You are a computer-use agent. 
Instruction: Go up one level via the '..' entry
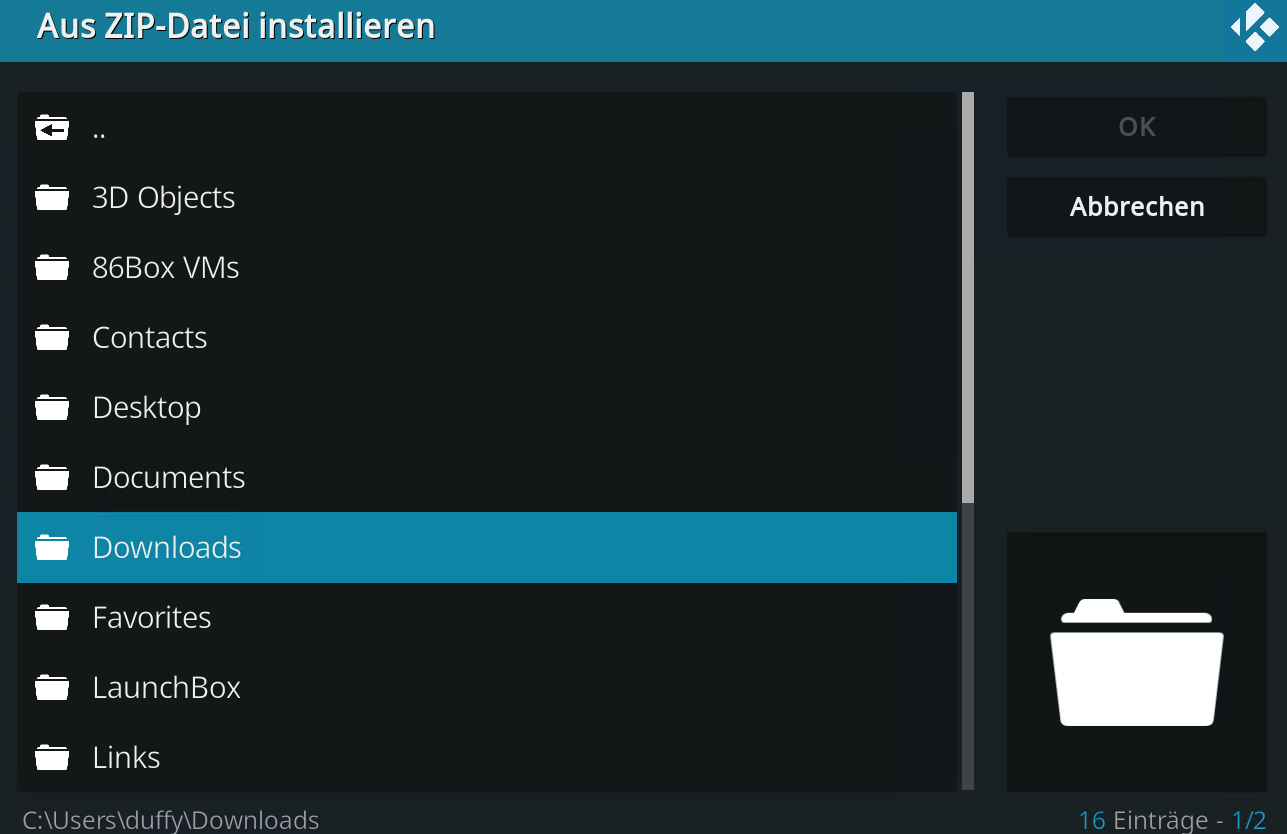point(487,127)
